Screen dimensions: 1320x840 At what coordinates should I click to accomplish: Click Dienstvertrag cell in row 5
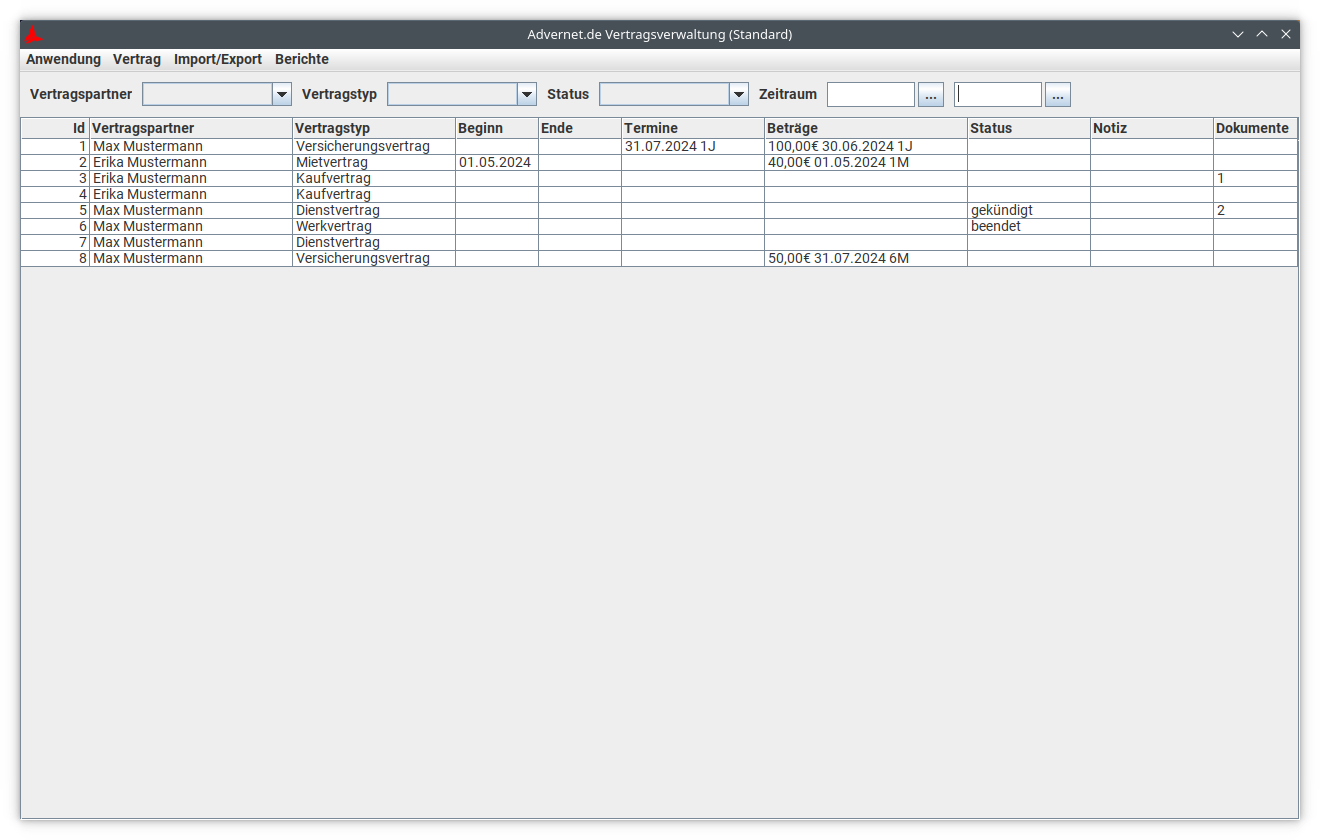[x=374, y=210]
